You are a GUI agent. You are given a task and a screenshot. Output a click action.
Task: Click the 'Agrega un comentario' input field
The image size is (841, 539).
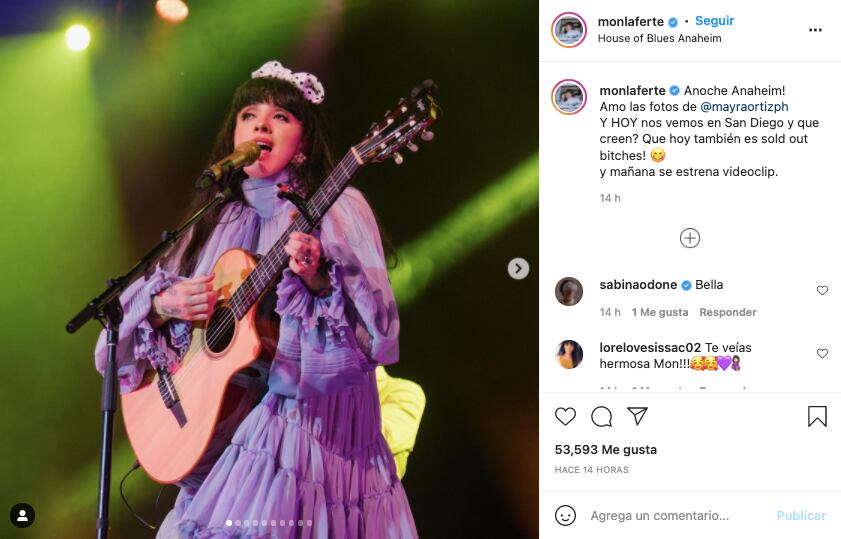pyautogui.click(x=670, y=516)
